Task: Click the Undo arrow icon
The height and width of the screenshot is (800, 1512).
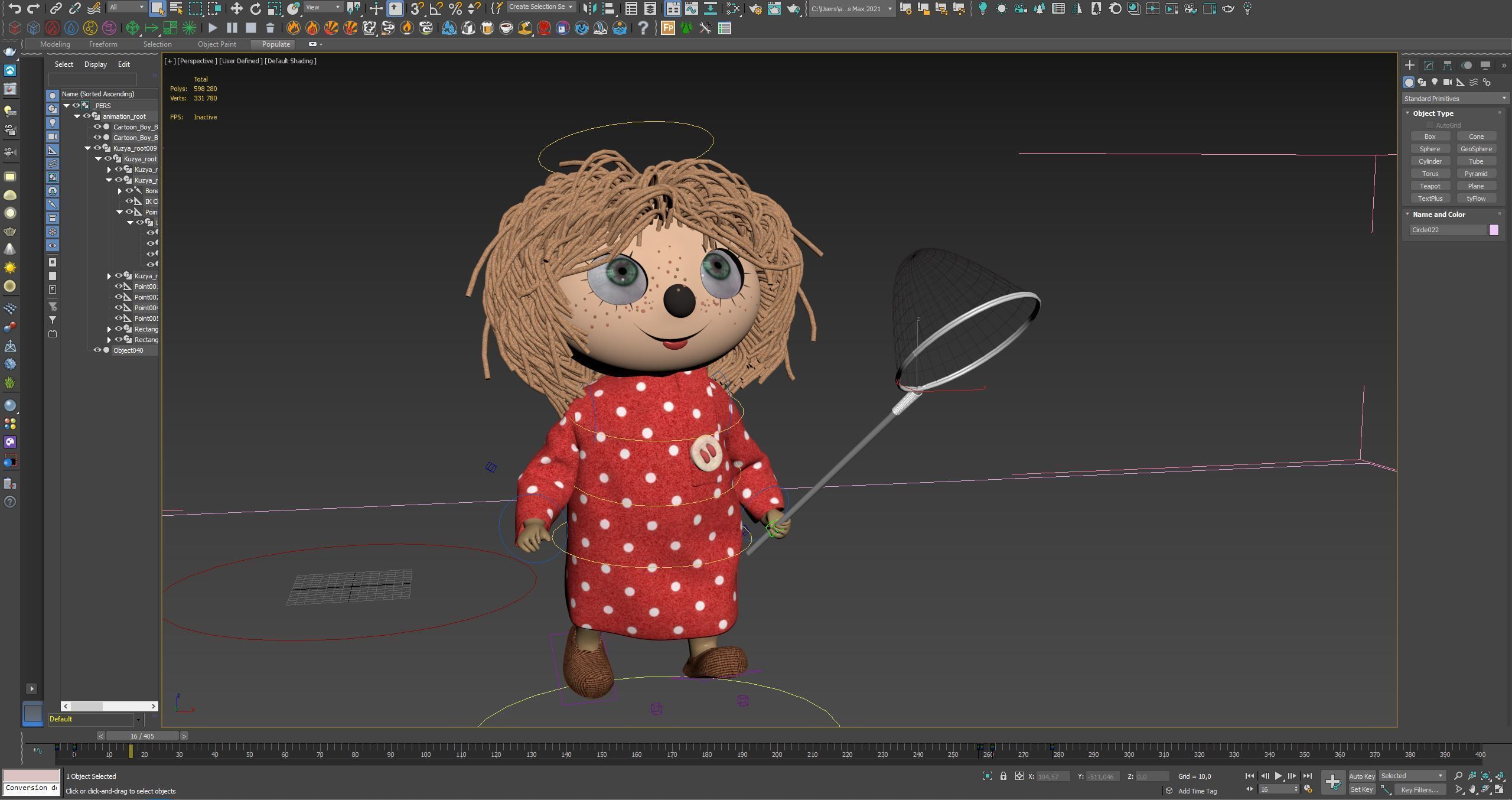Action: pyautogui.click(x=15, y=8)
